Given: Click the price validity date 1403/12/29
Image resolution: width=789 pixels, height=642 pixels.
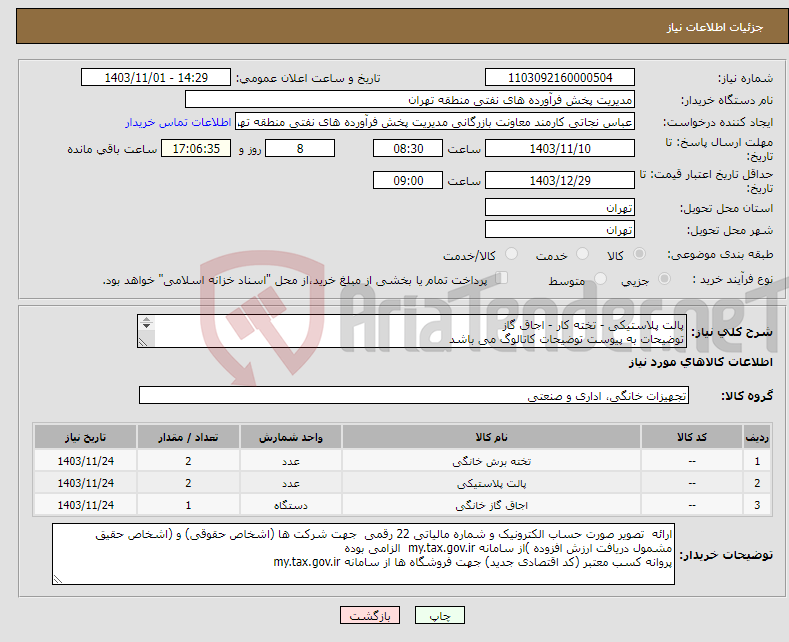Looking at the screenshot, I should (x=560, y=180).
